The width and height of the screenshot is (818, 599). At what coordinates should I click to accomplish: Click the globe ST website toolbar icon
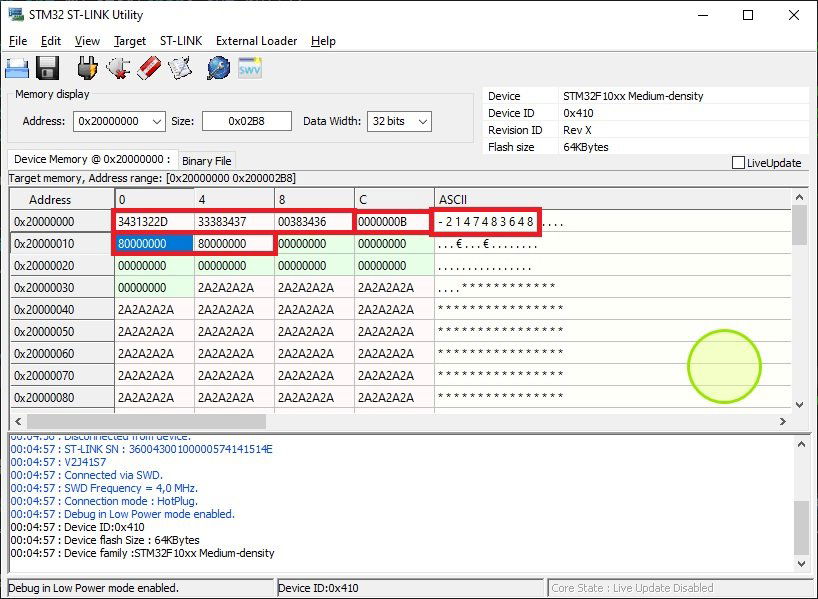click(219, 68)
